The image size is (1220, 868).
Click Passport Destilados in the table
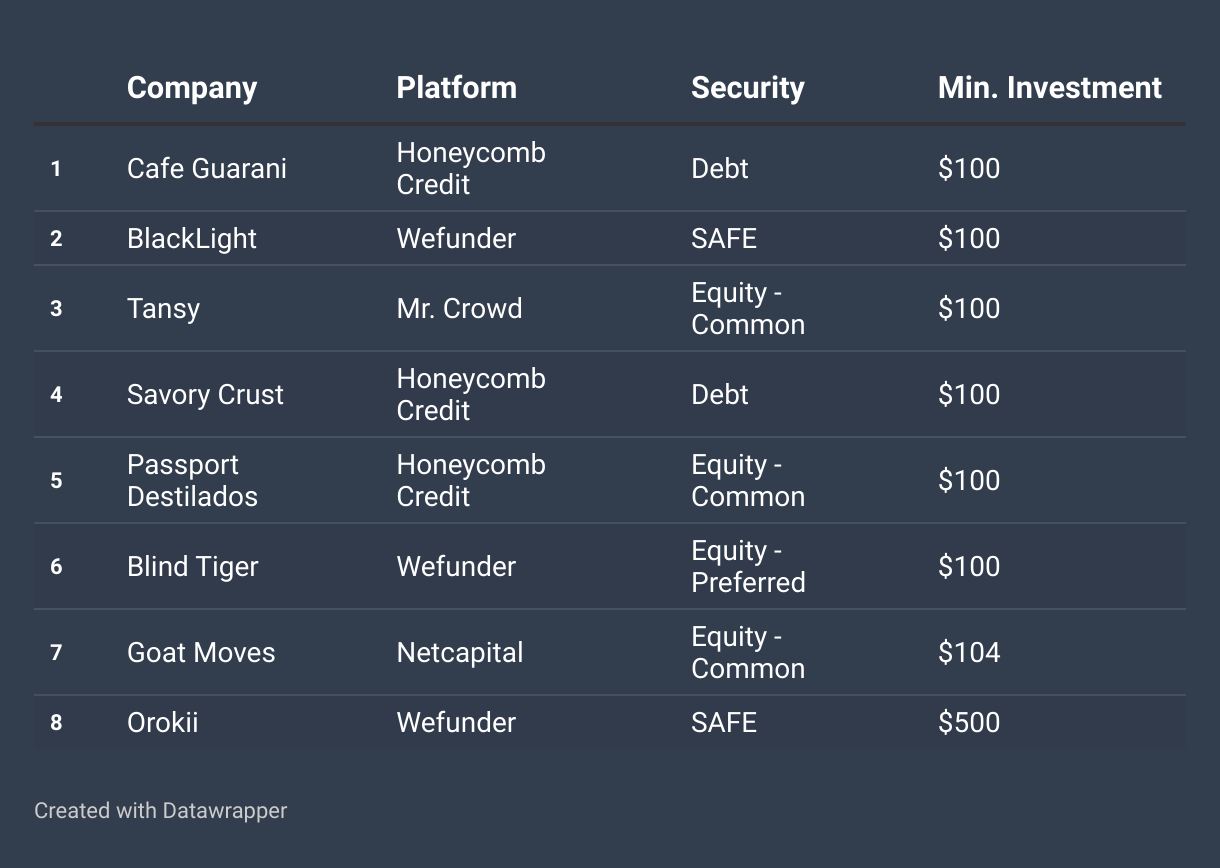click(192, 480)
